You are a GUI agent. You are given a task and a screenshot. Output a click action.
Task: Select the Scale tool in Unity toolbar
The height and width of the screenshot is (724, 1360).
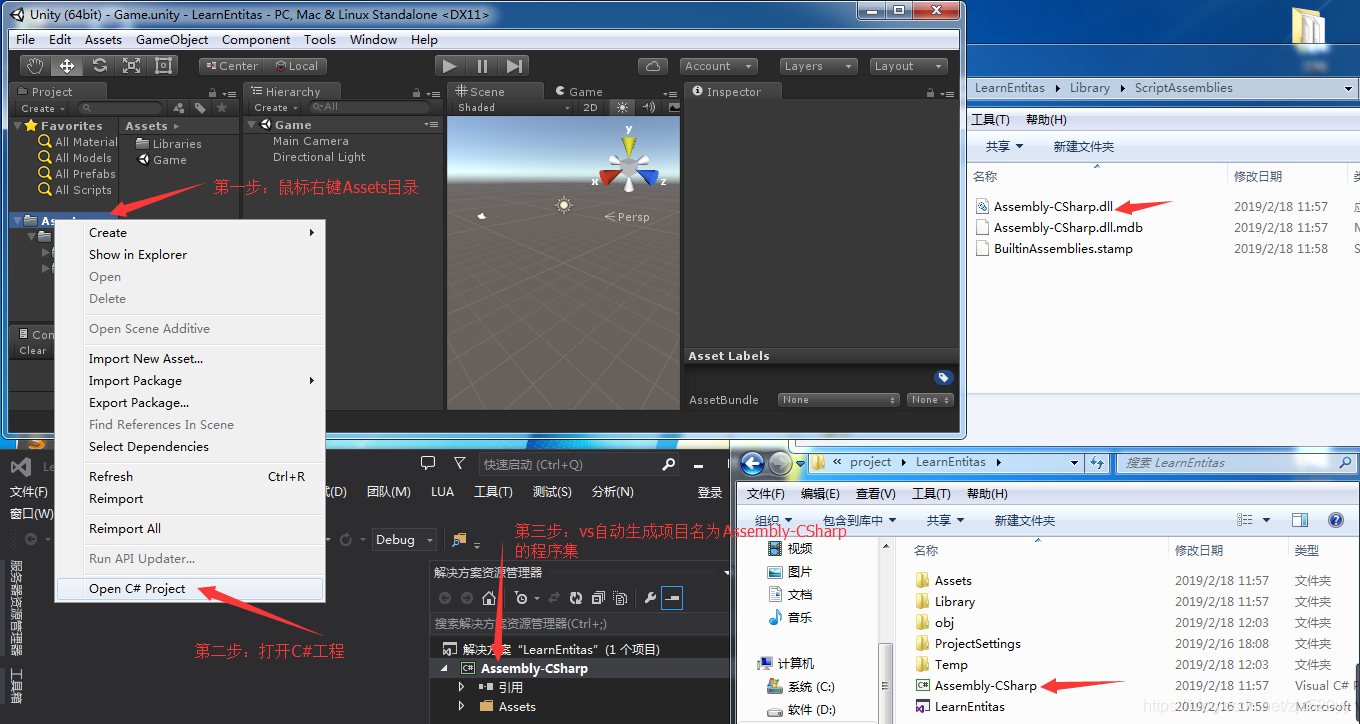coord(131,66)
